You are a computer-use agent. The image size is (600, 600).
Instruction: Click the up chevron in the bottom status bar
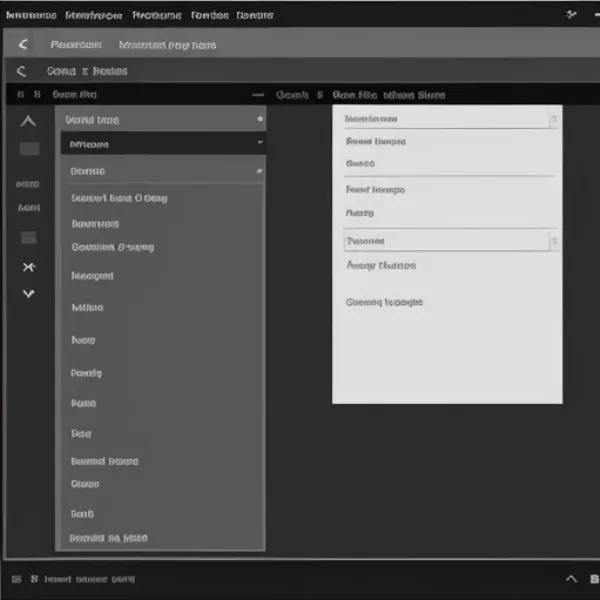(571, 578)
